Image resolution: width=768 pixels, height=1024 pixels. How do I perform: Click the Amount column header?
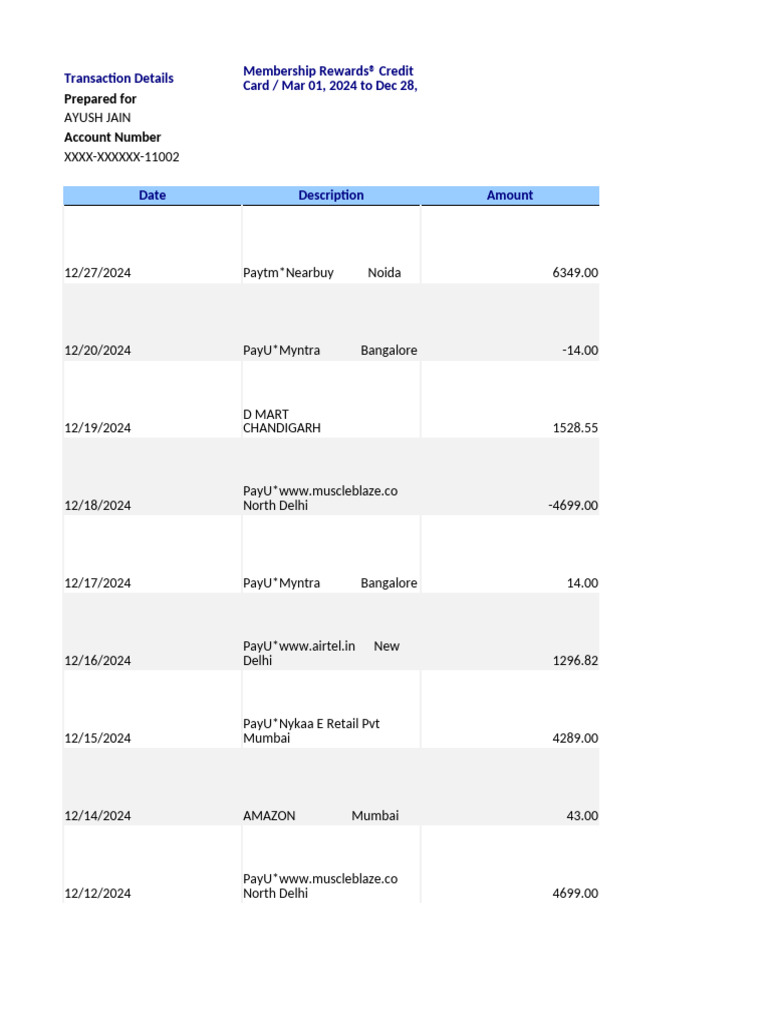click(x=510, y=196)
